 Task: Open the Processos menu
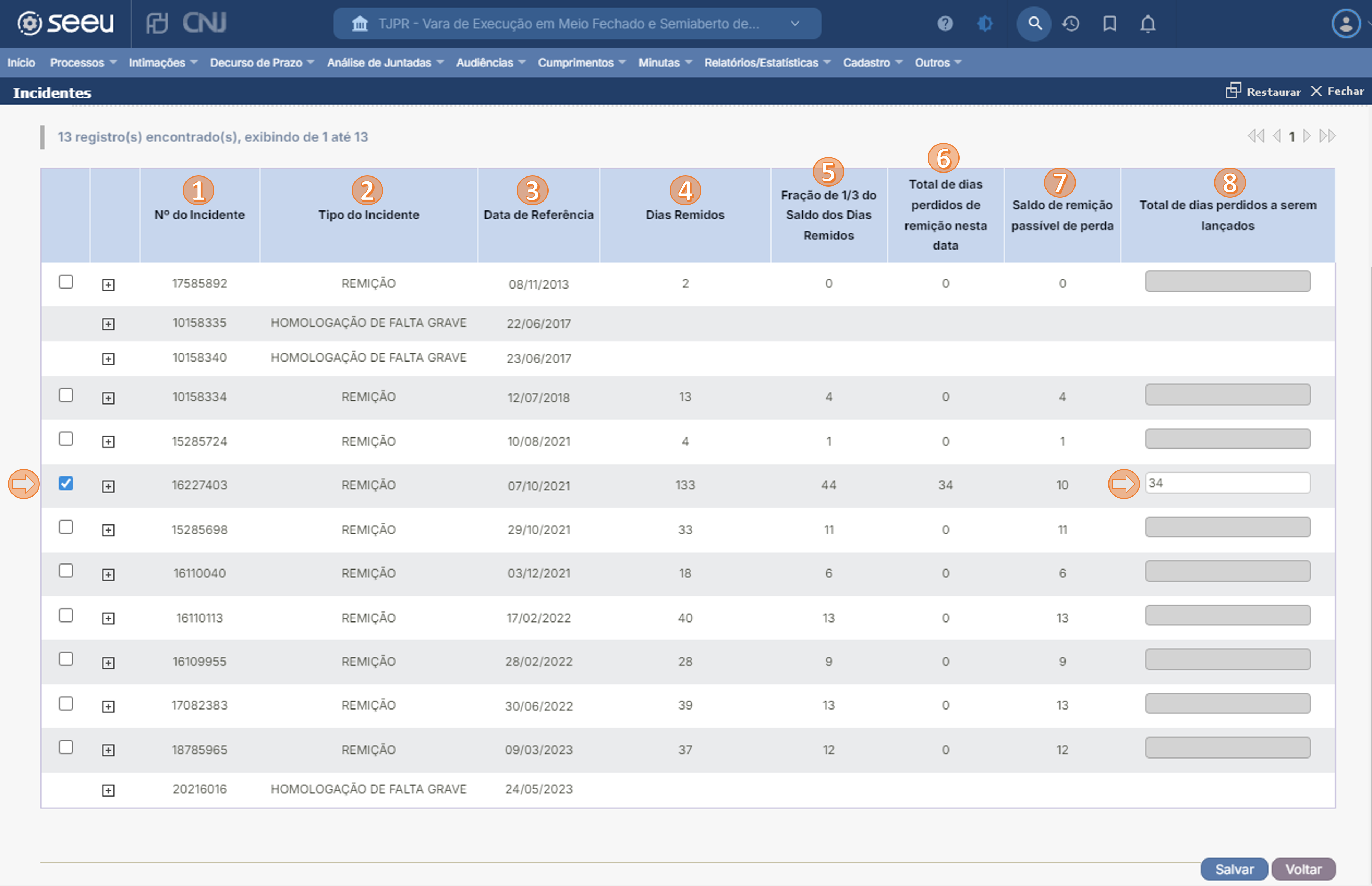tap(83, 63)
